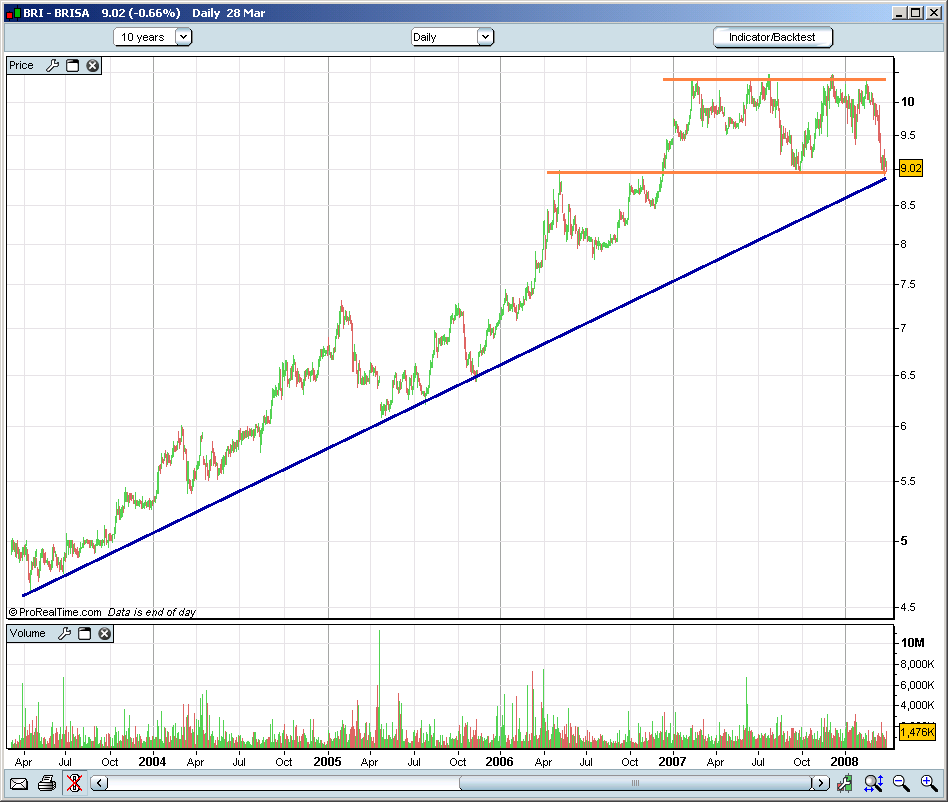Close the BRISA chart window
The height and width of the screenshot is (802, 948).
pos(933,13)
